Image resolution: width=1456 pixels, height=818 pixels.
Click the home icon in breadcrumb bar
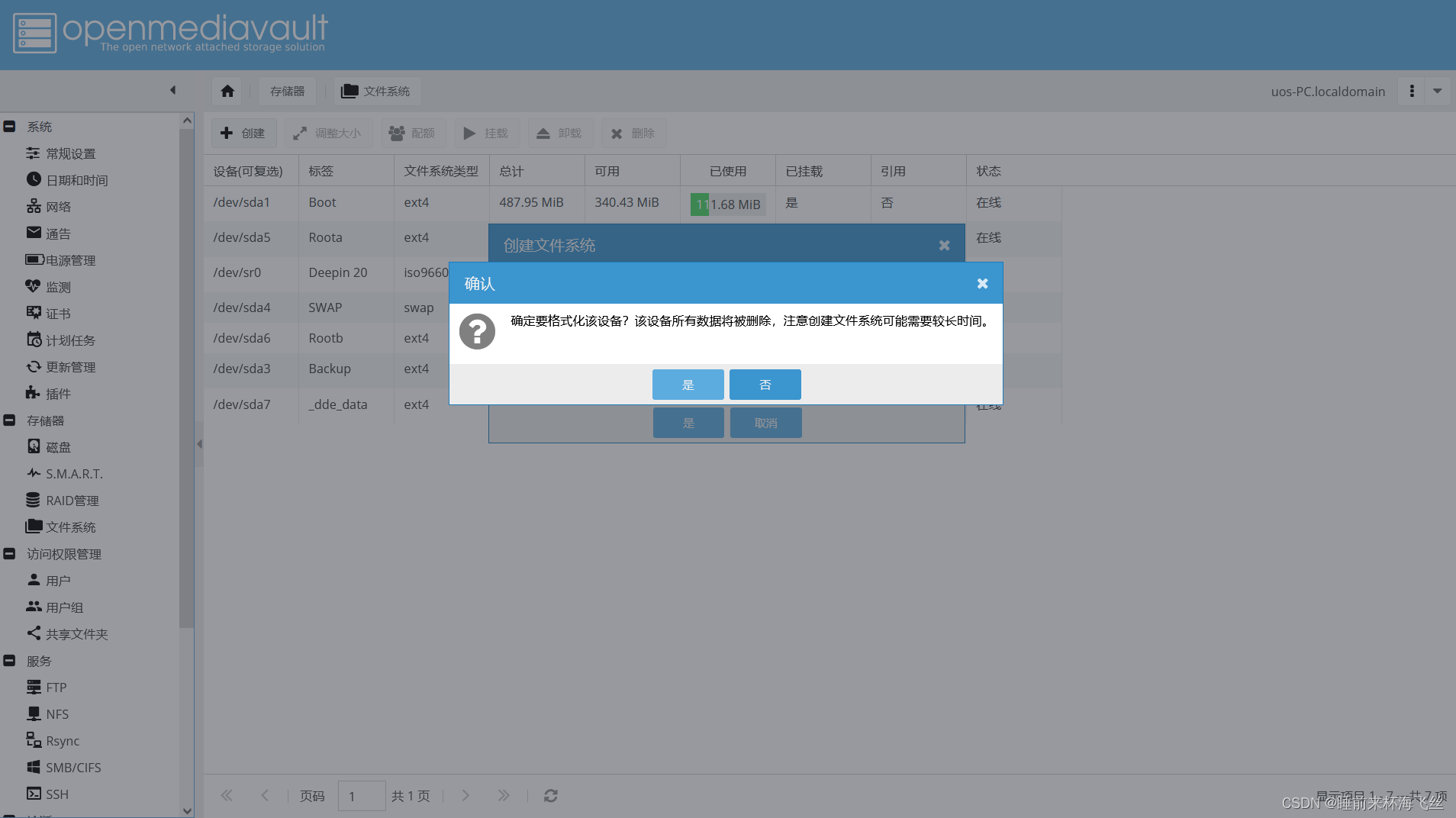click(x=227, y=92)
